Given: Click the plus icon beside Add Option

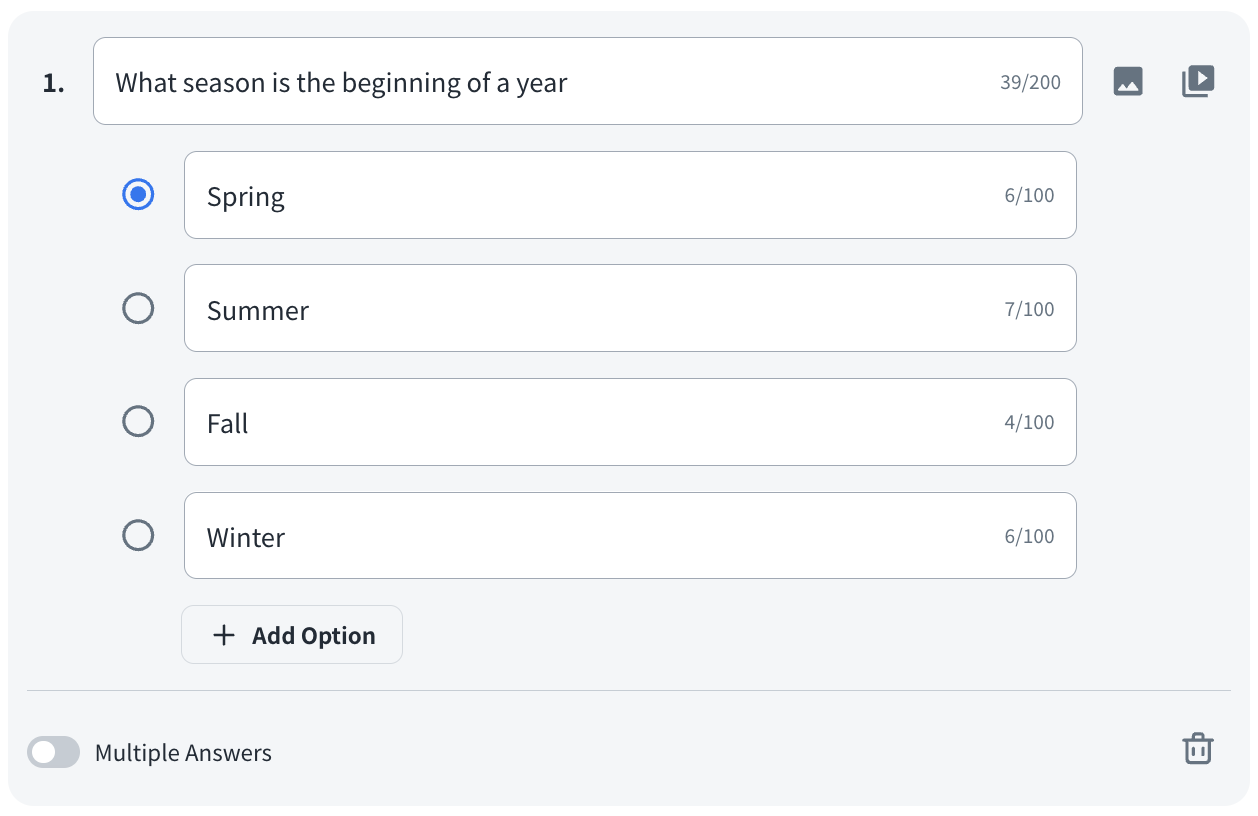Looking at the screenshot, I should tap(225, 635).
